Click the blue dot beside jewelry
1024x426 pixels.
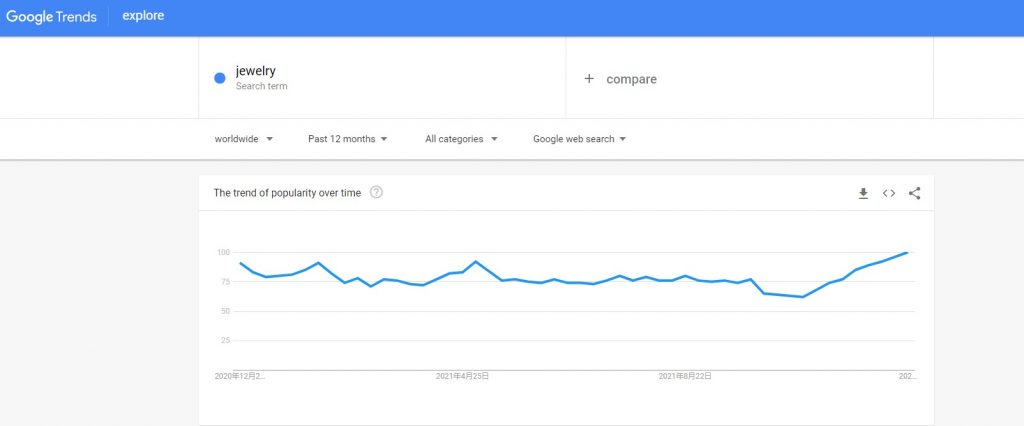coord(220,78)
